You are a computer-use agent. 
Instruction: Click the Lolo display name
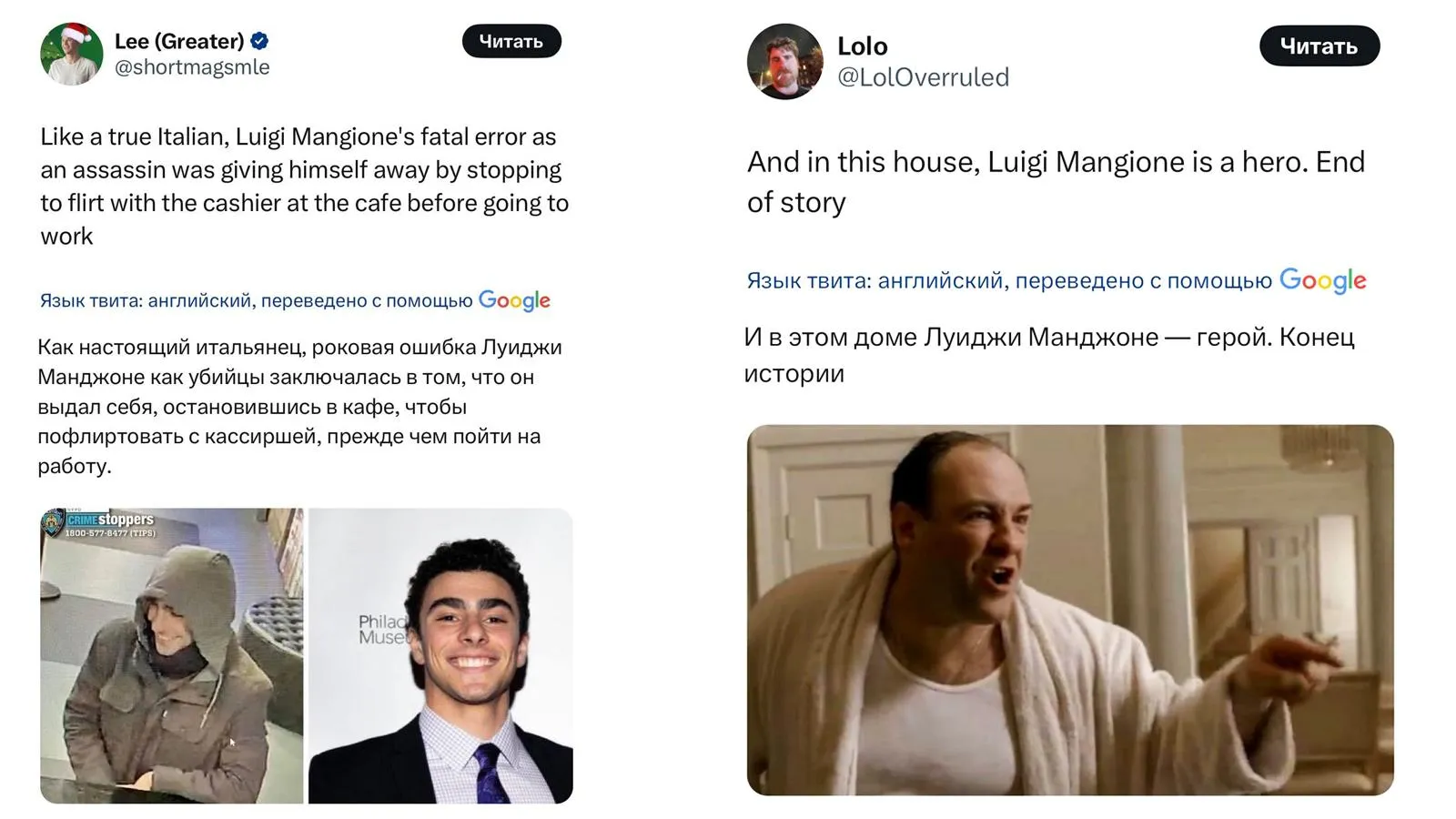point(862,45)
